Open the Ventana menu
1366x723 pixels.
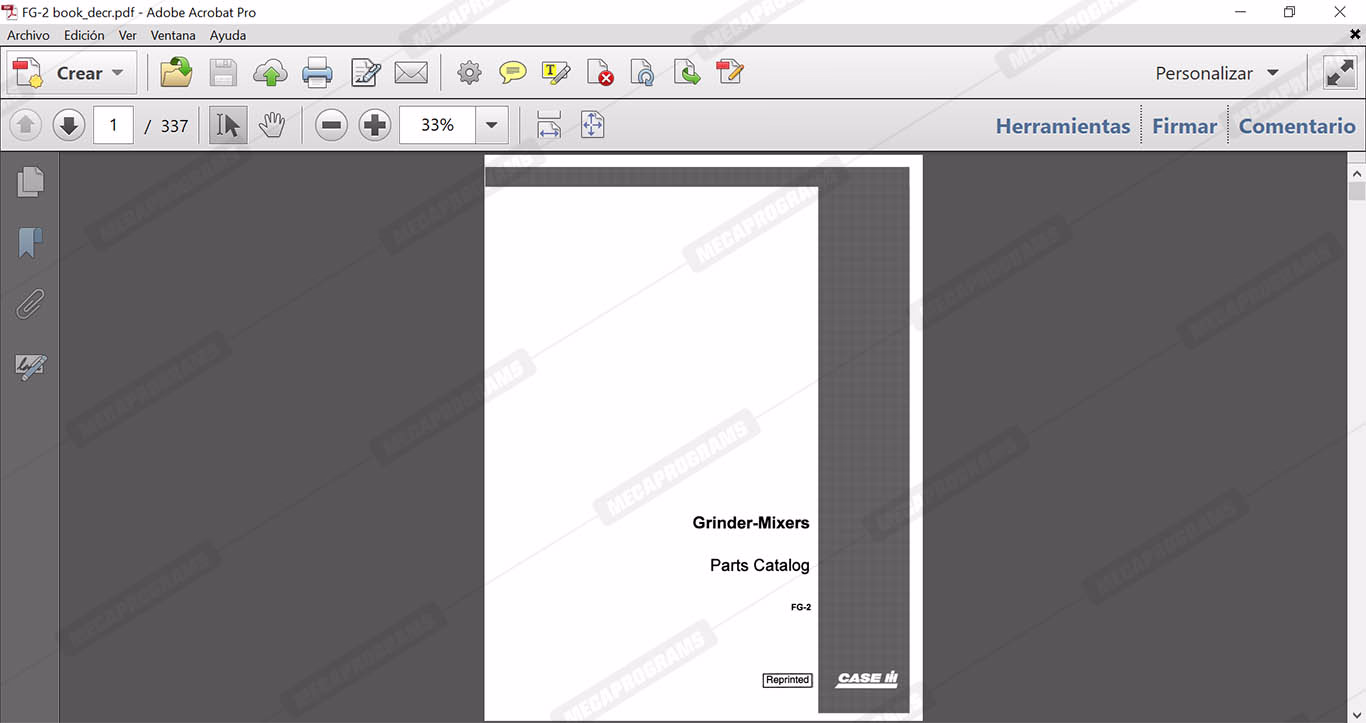click(173, 35)
